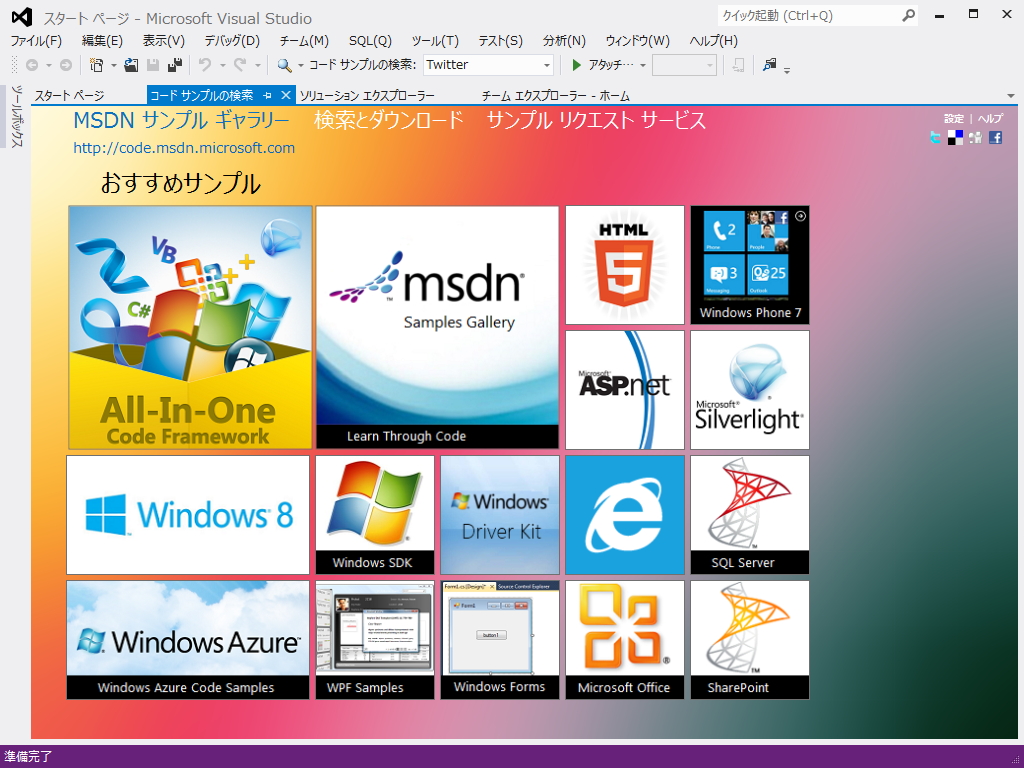Click the Twitter bird icon in the gallery header
This screenshot has width=1024, height=768.
pyautogui.click(x=935, y=137)
